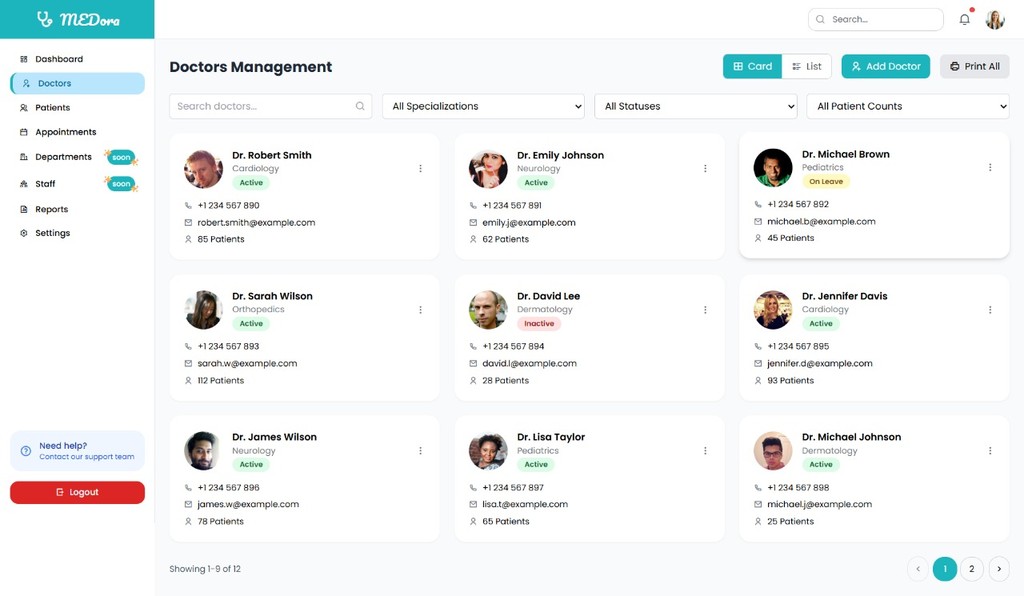Open the notification bell
1024x596 pixels.
click(x=965, y=20)
